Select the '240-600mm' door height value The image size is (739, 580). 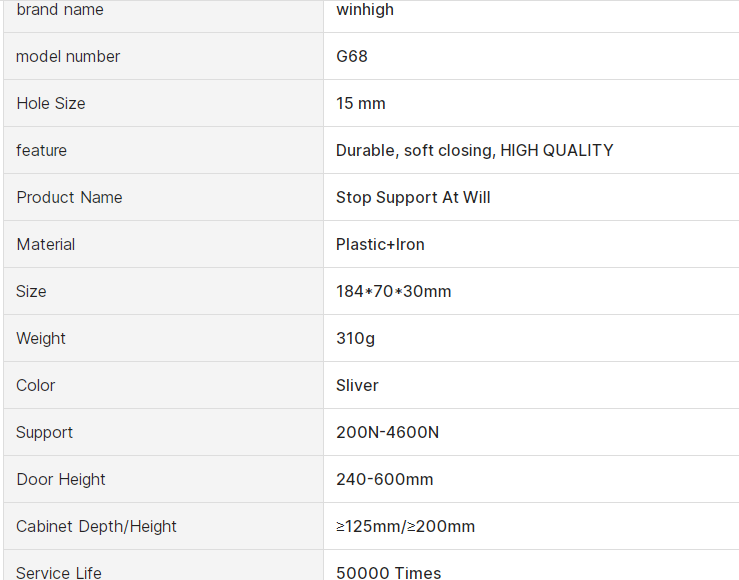pos(384,480)
